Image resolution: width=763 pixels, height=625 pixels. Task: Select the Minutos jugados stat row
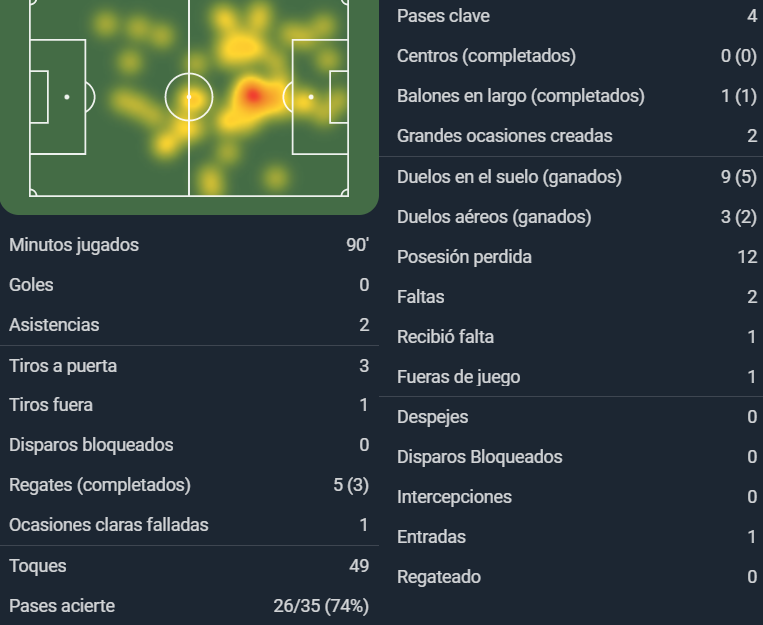pos(189,245)
